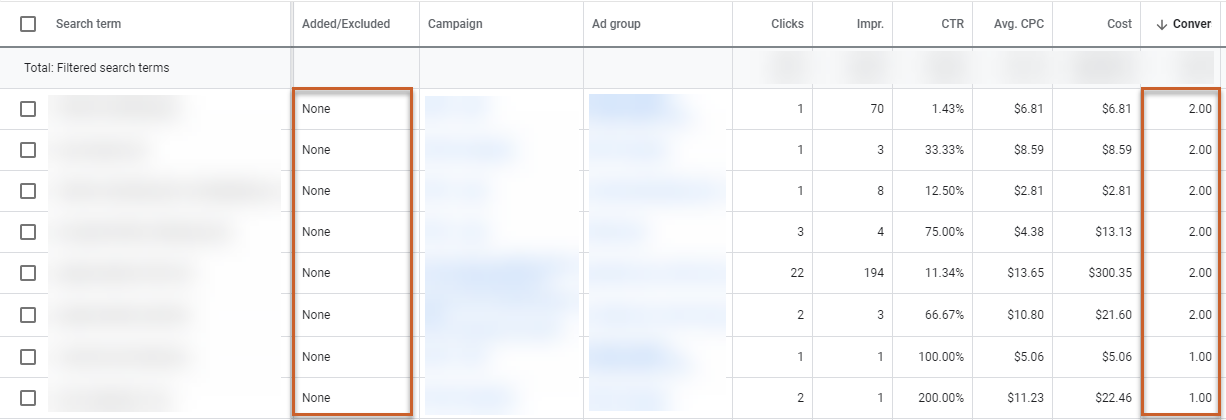
Task: Sort by the Search term column header
Action: tap(88, 24)
